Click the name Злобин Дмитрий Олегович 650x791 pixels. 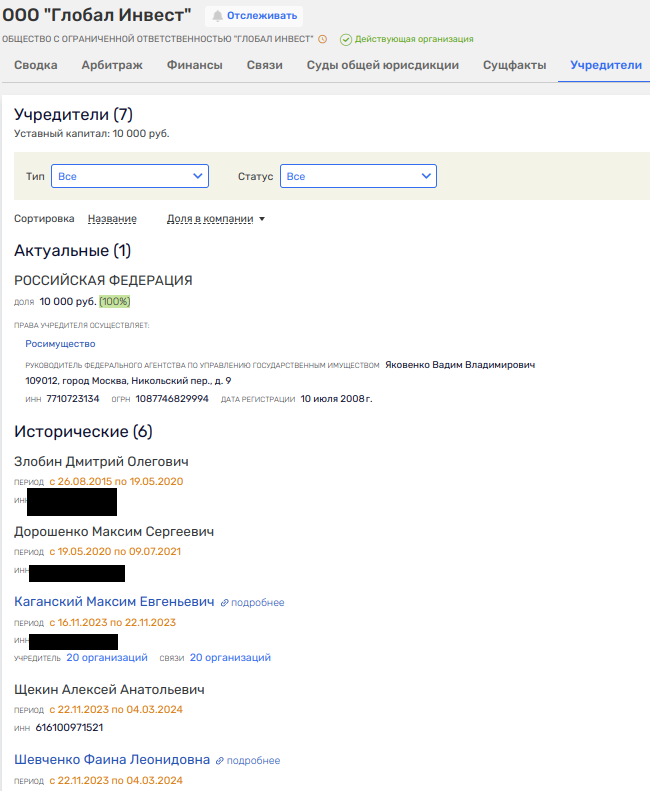tap(101, 462)
